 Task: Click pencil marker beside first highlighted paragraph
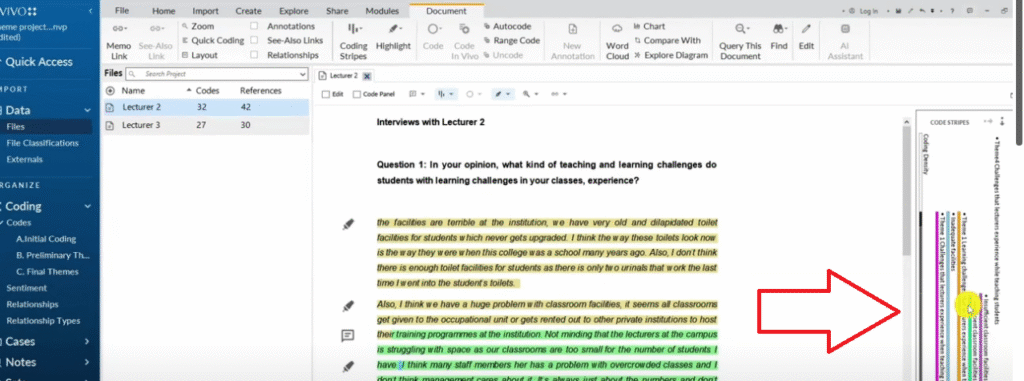(348, 225)
